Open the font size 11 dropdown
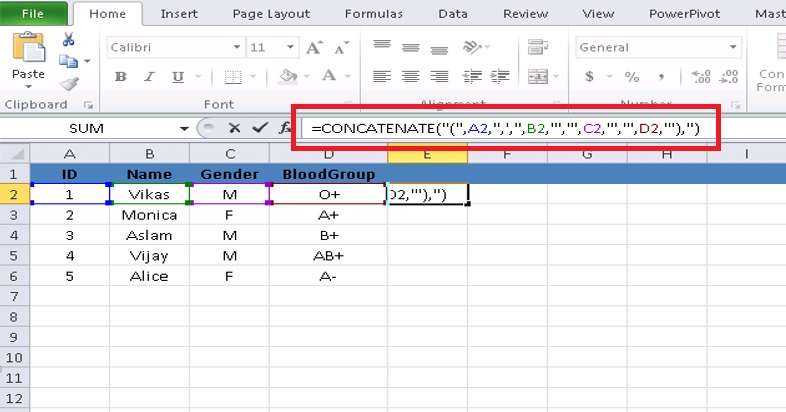The height and width of the screenshot is (412, 786). (290, 47)
